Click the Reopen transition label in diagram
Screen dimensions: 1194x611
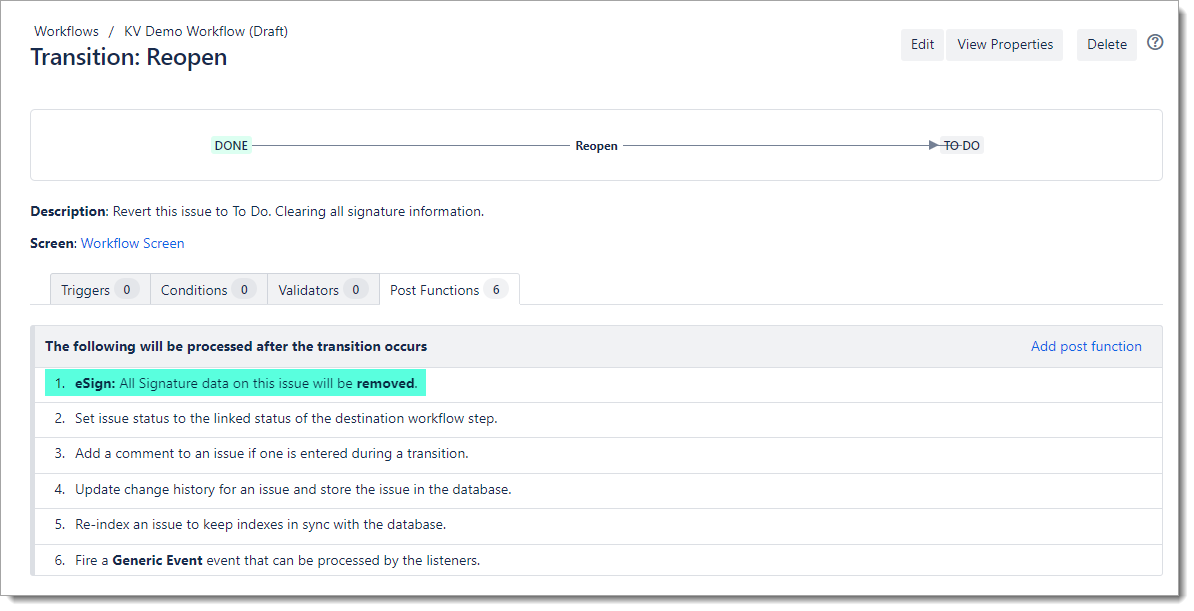click(596, 146)
